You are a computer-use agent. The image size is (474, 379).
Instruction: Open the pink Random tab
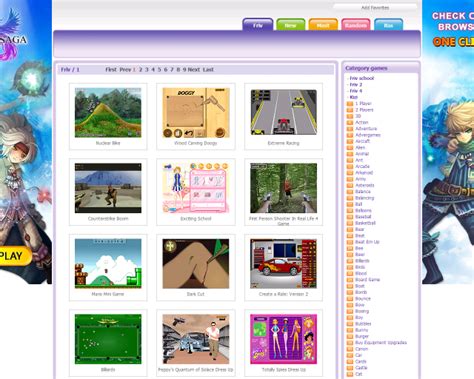click(x=356, y=25)
